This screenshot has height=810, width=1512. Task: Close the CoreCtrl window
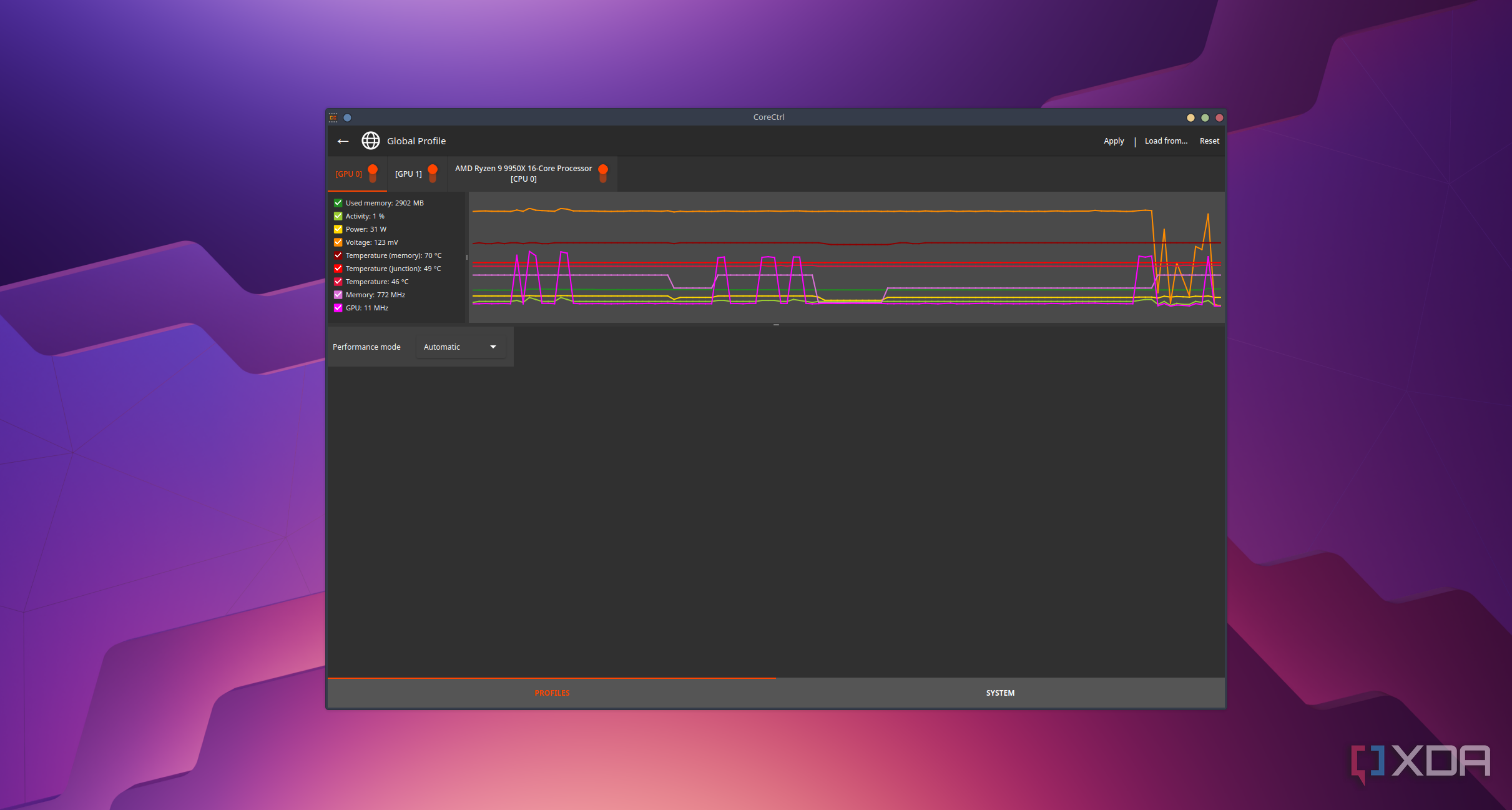[x=1219, y=117]
